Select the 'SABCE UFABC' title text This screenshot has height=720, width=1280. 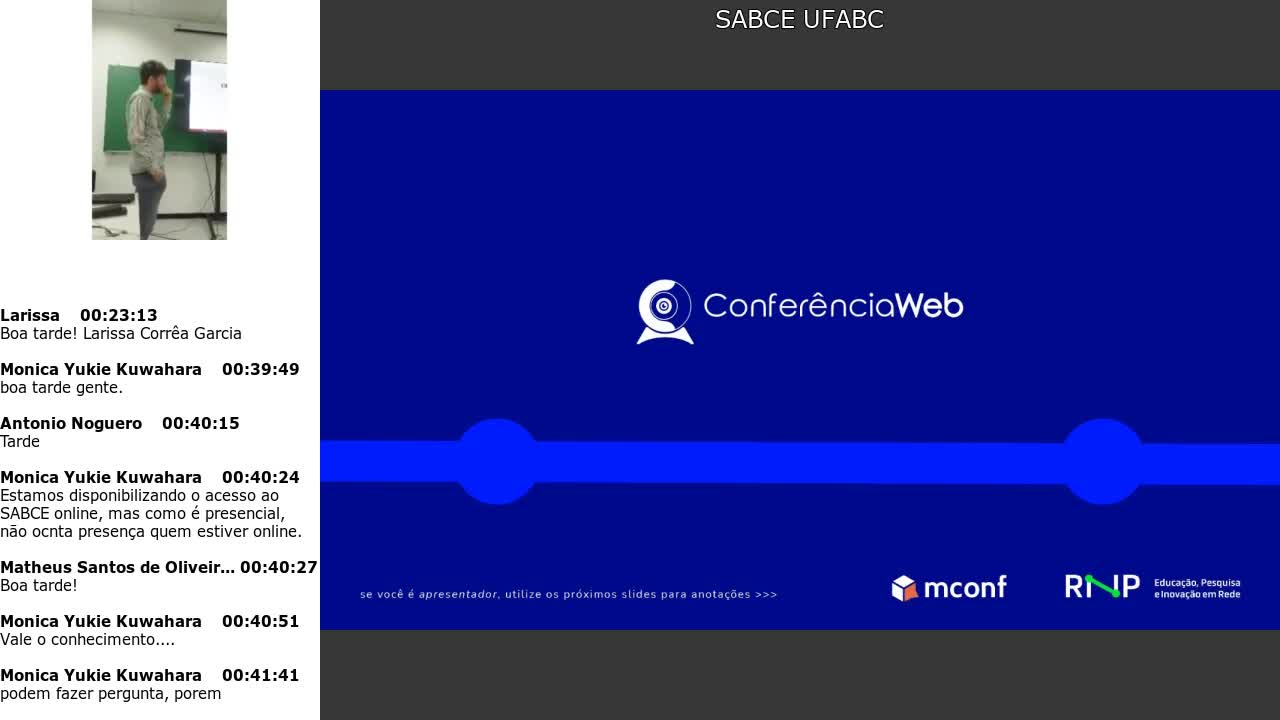tap(799, 20)
